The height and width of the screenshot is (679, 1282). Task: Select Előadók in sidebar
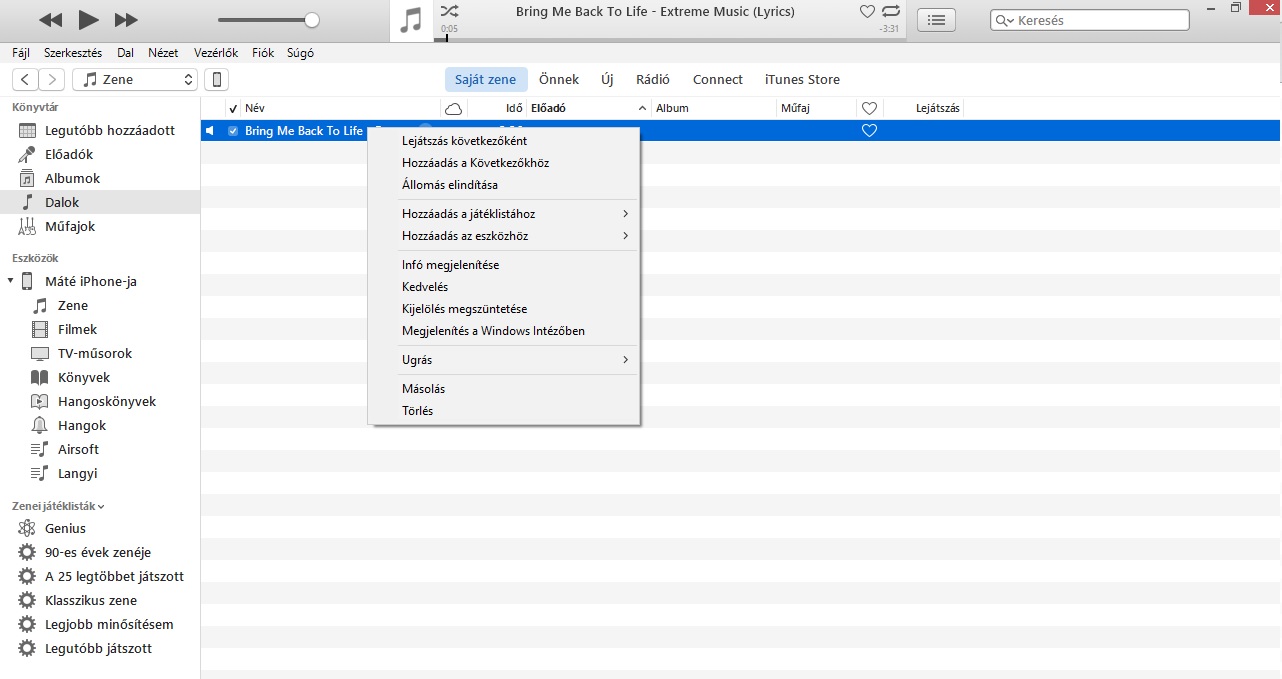(100, 155)
